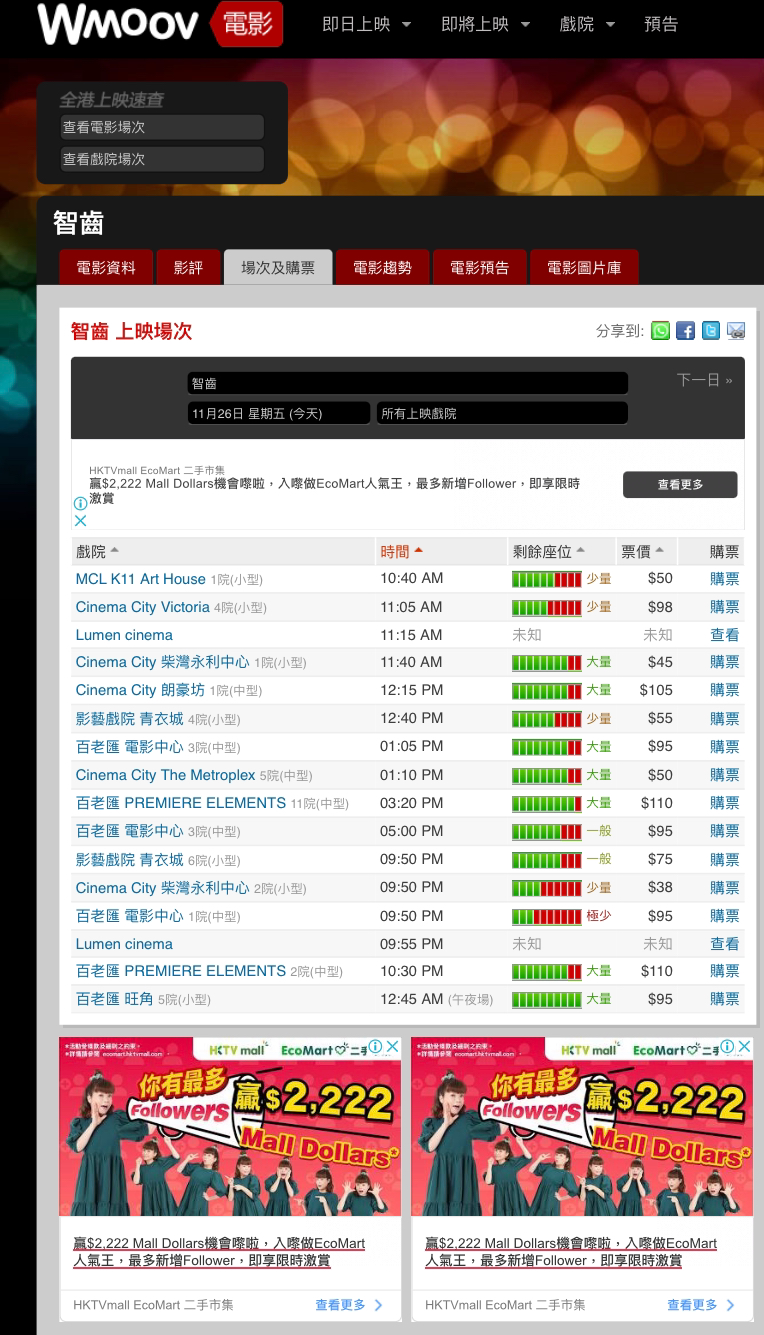Image resolution: width=764 pixels, height=1335 pixels.
Task: Open lower left ad headline 贏$2,222 Mall Dollars
Action: (x=219, y=1252)
